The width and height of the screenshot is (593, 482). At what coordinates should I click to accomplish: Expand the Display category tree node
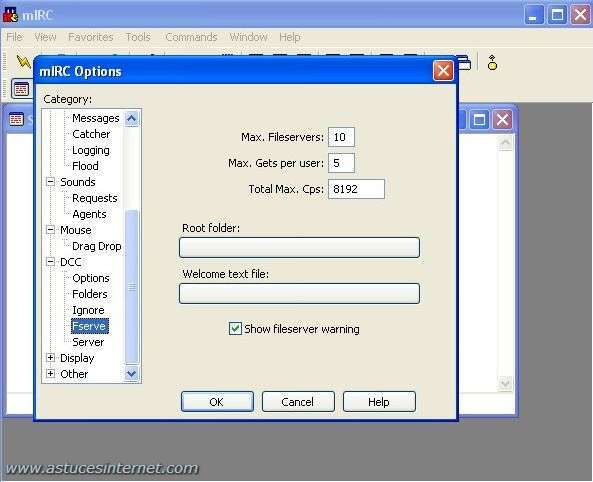50,358
